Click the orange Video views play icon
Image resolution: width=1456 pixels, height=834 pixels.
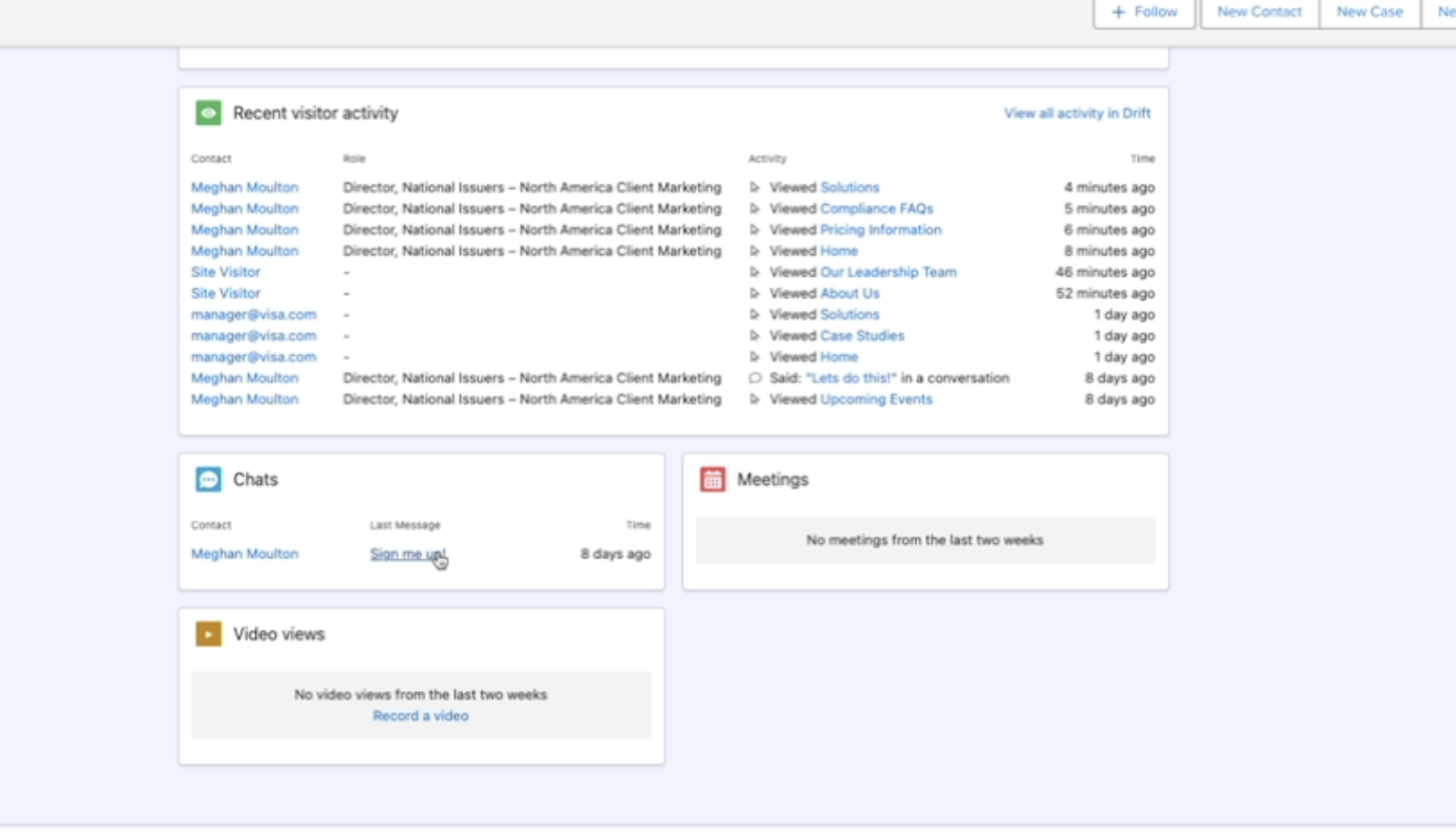[x=208, y=634]
